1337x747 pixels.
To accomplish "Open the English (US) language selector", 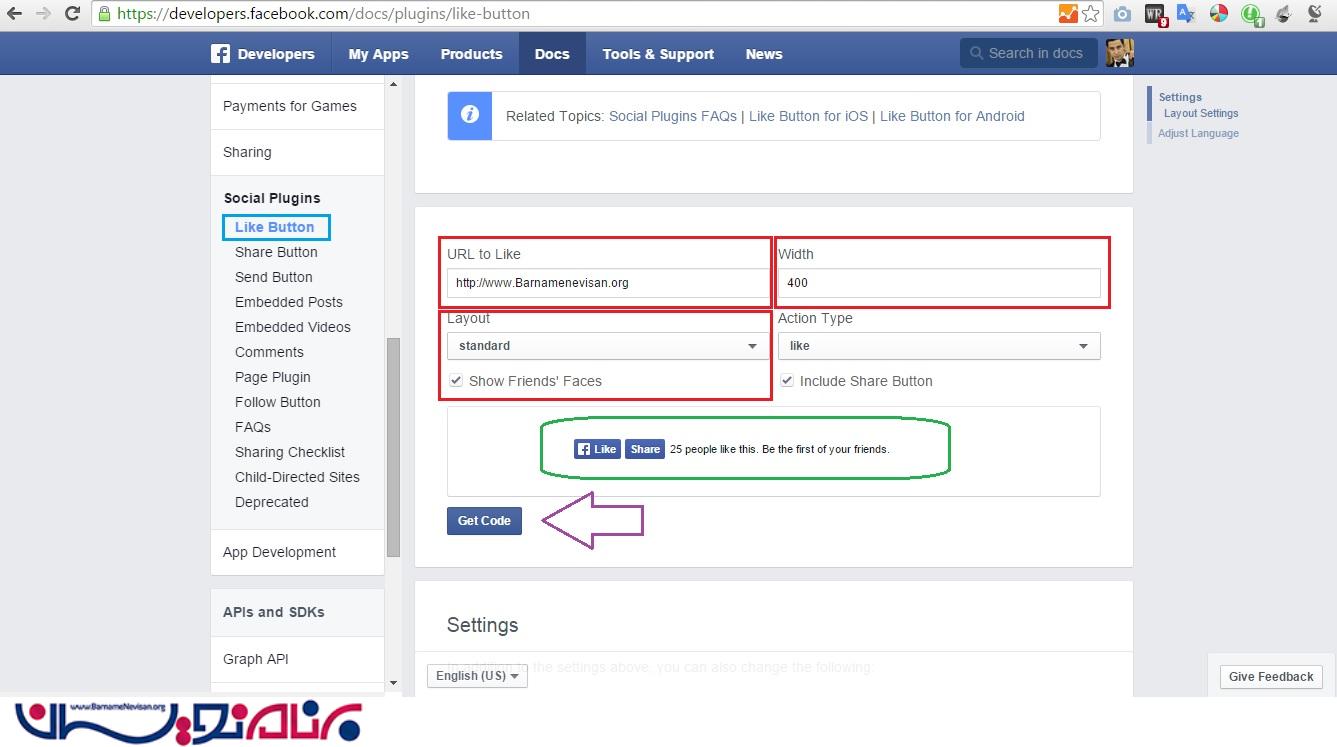I will pos(477,676).
